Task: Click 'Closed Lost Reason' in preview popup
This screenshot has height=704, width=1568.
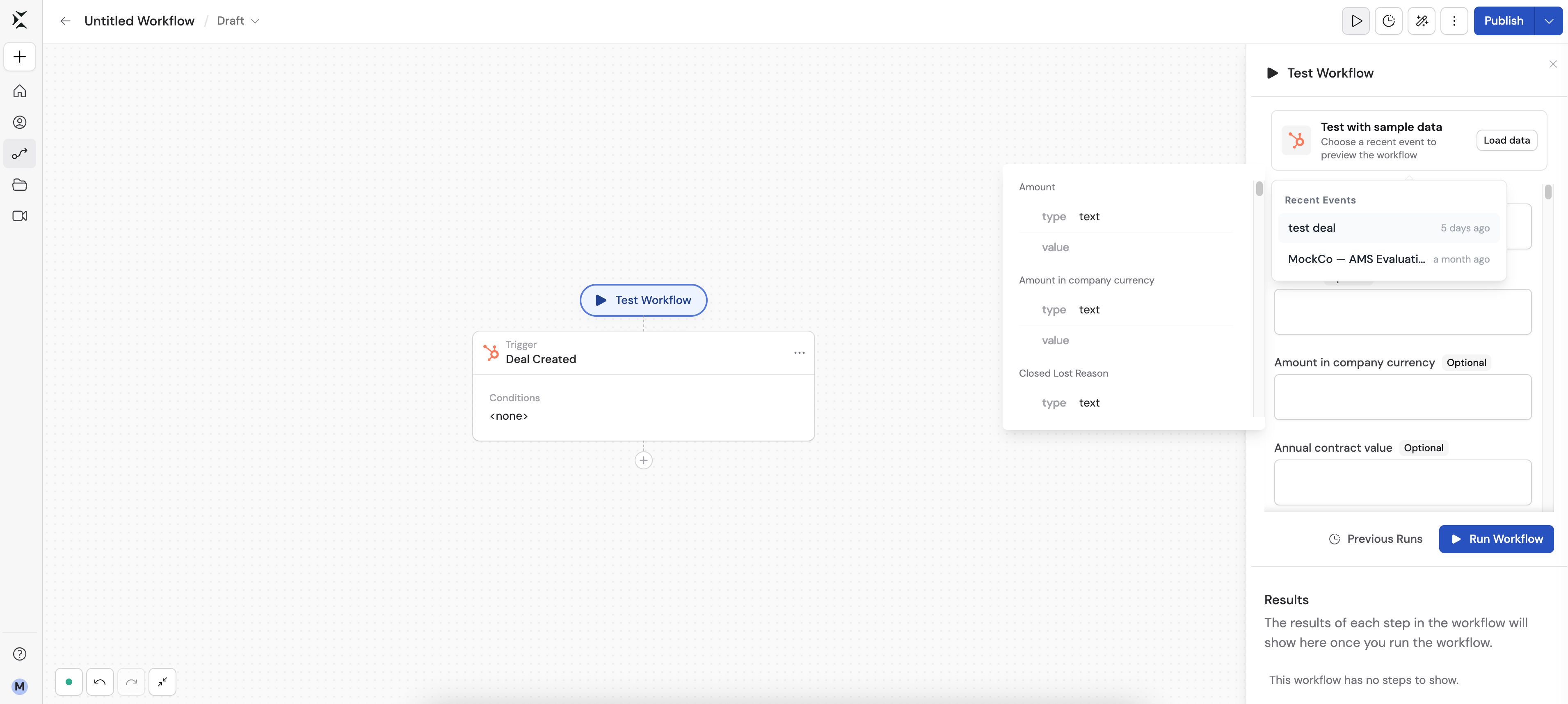Action: 1063,374
